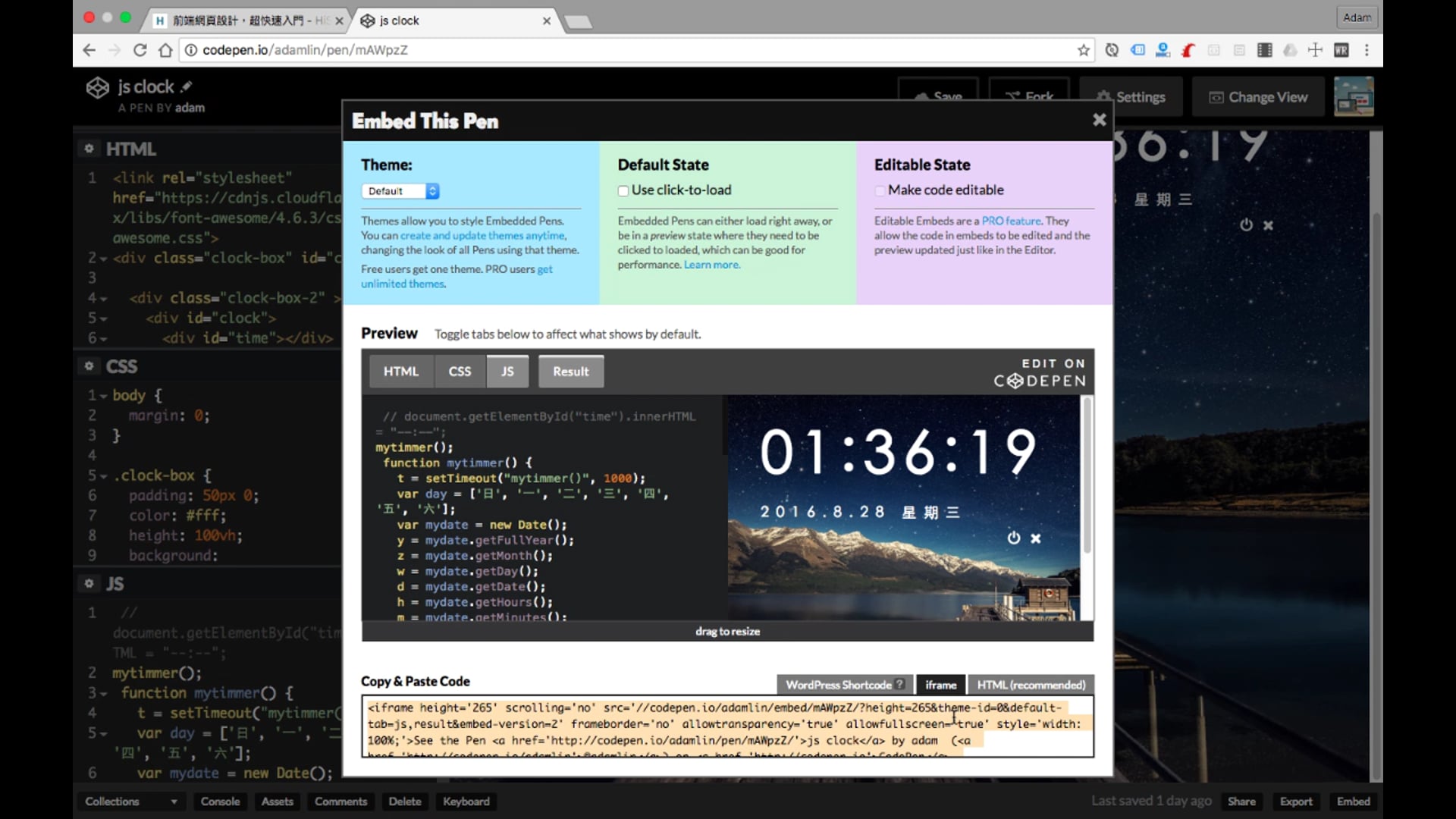Click the power icon in the preview clock
Viewport: 1456px width, 819px height.
(1014, 538)
